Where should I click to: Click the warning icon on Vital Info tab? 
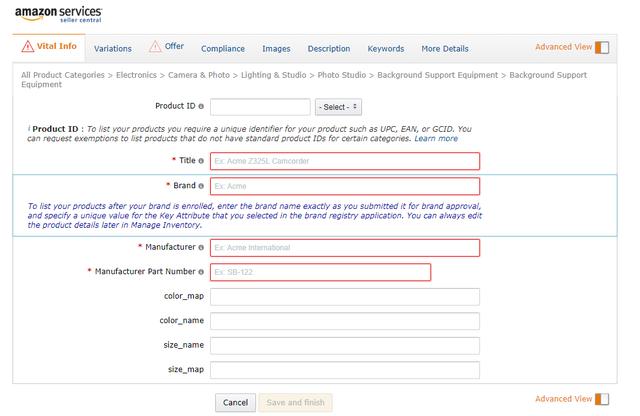click(x=27, y=46)
